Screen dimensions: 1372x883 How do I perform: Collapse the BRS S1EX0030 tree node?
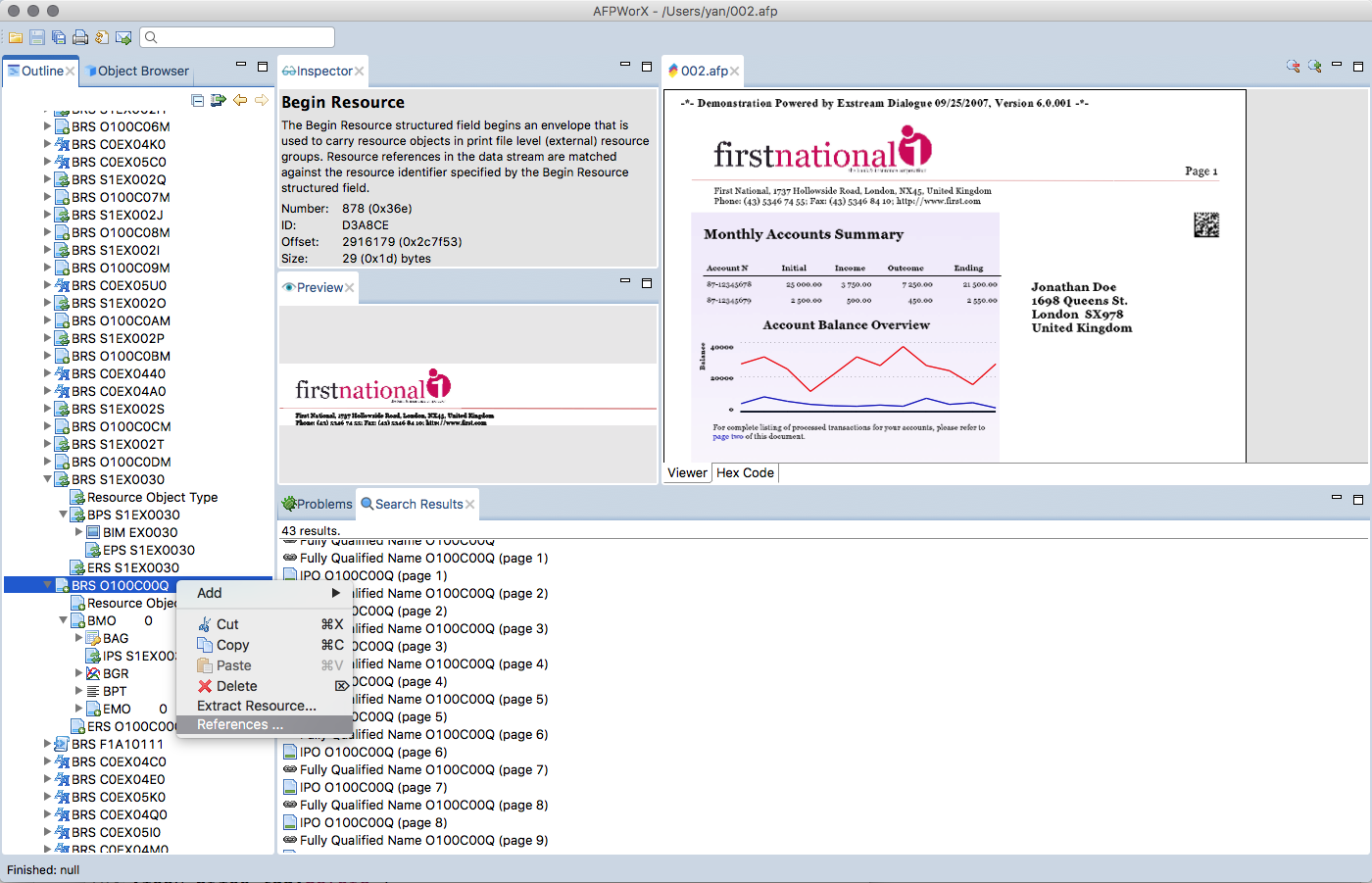click(48, 479)
